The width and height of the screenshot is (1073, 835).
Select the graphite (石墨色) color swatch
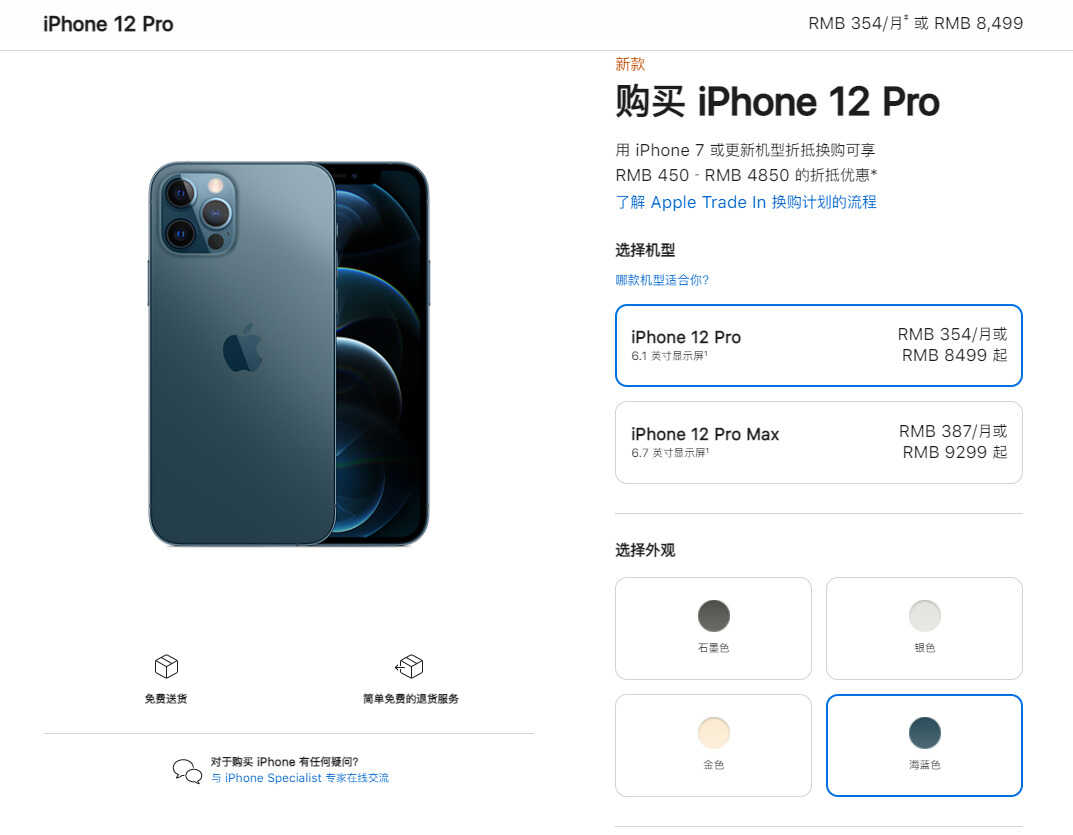point(713,628)
